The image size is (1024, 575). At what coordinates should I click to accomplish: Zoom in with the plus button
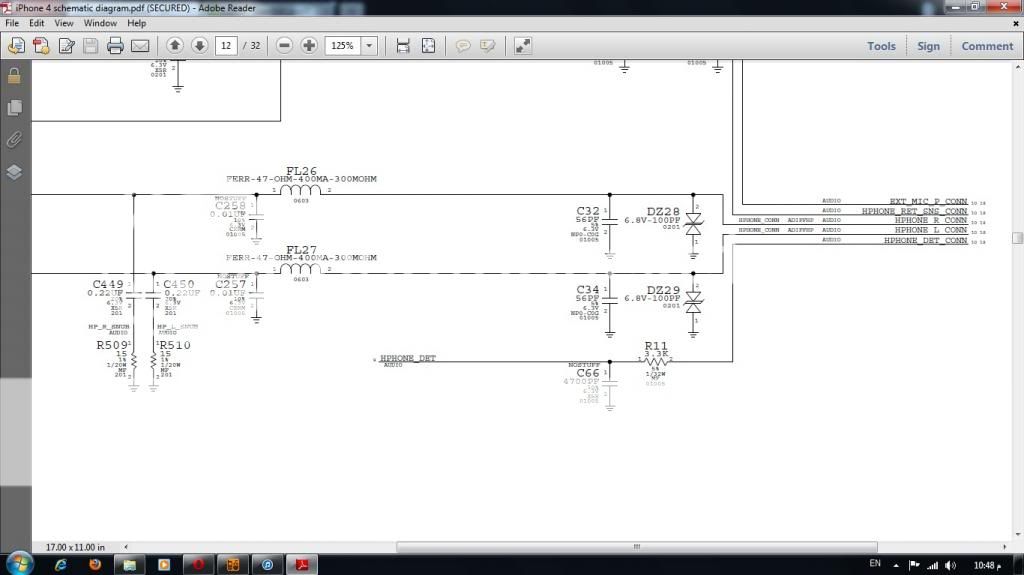pos(309,46)
